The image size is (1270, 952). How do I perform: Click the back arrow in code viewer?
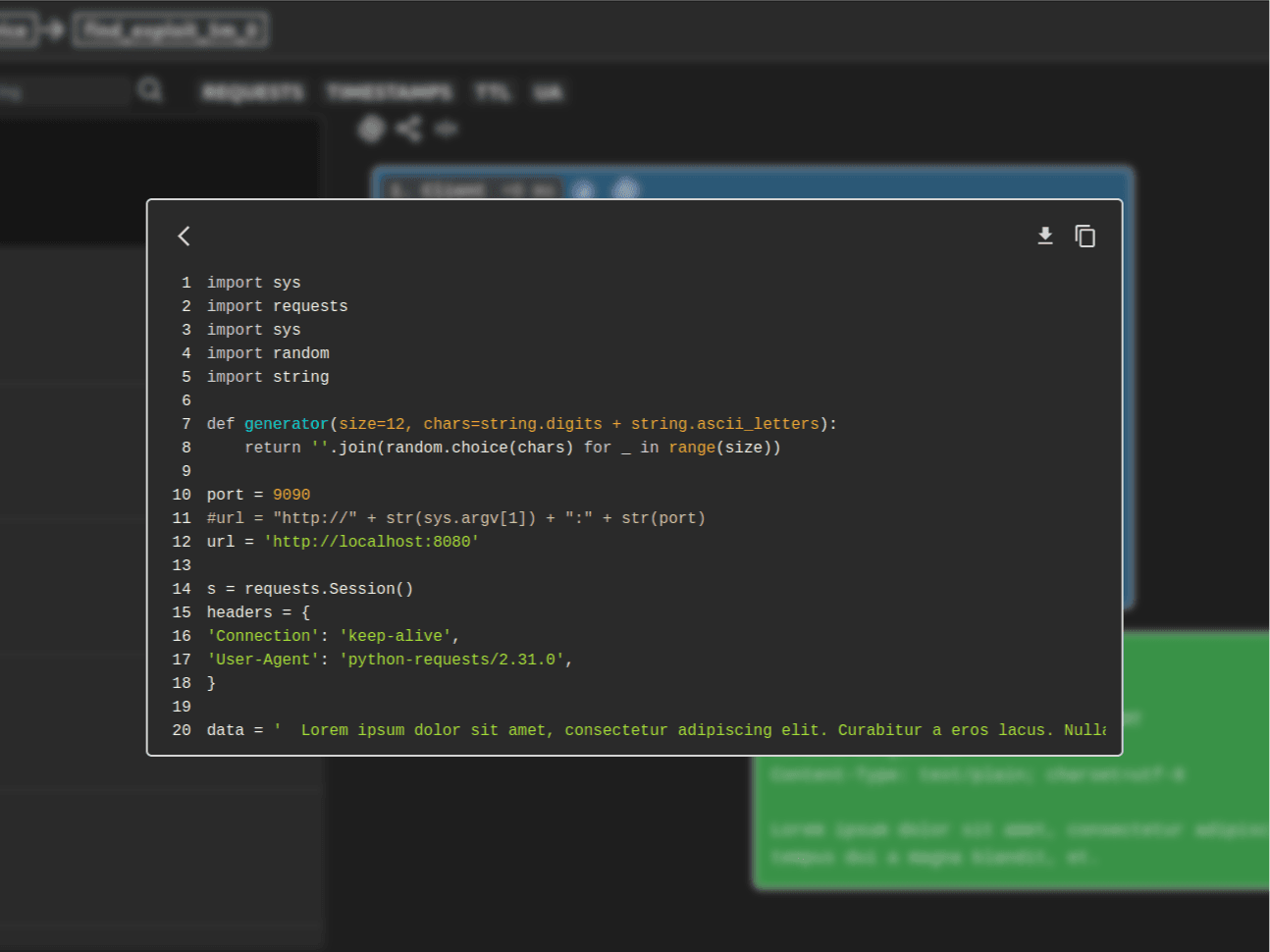(184, 236)
